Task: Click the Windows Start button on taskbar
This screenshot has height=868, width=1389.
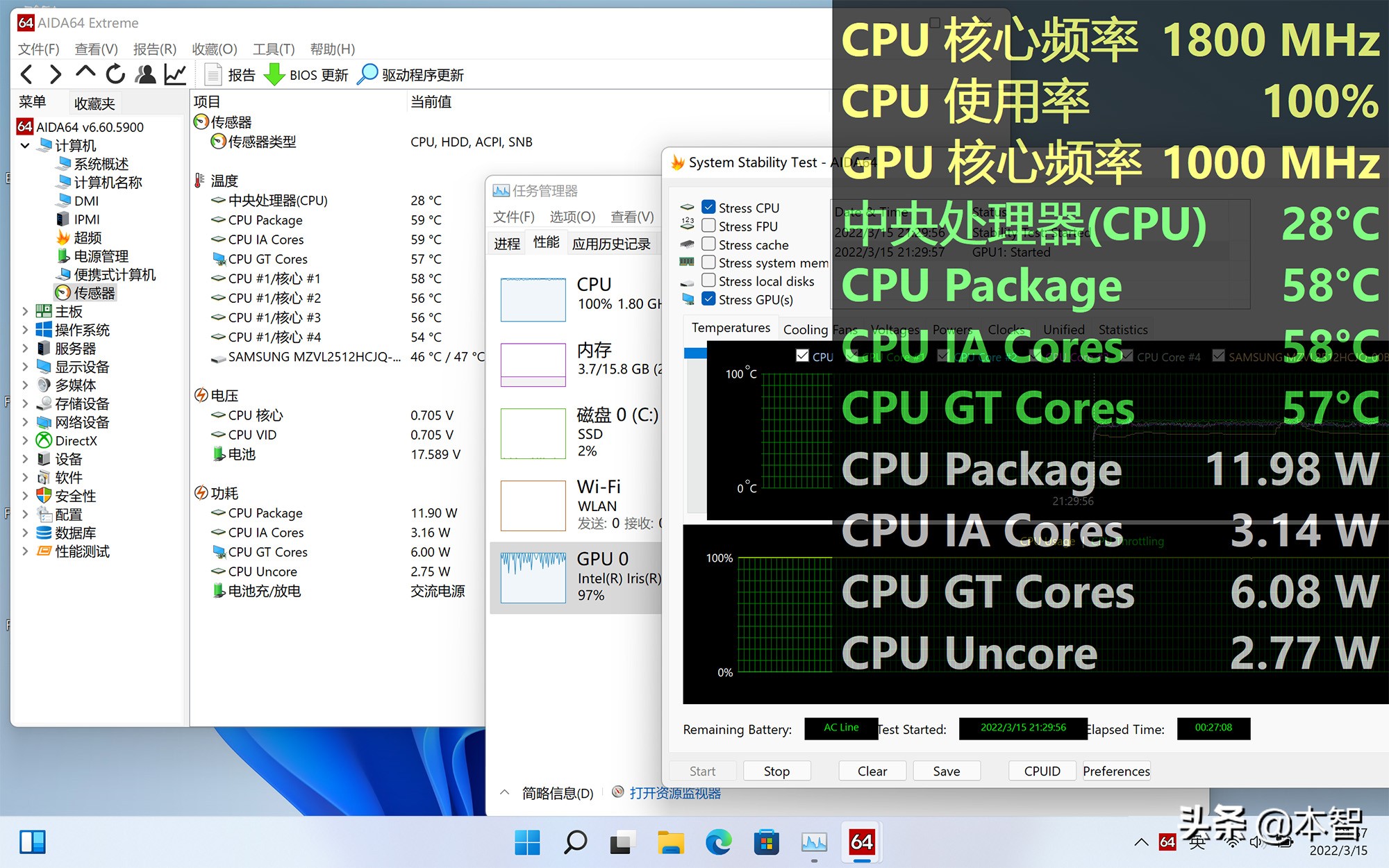Action: pyautogui.click(x=527, y=842)
